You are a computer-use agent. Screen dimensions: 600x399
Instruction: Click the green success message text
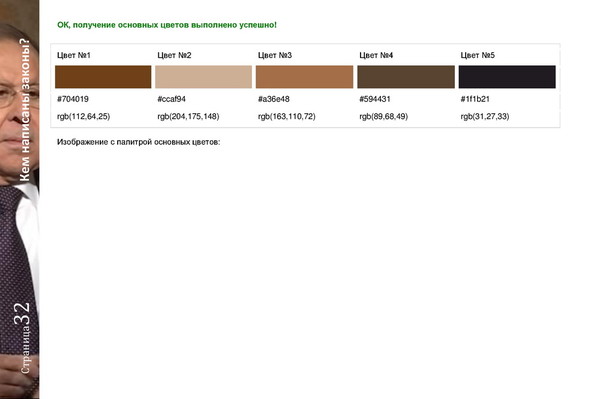point(167,25)
